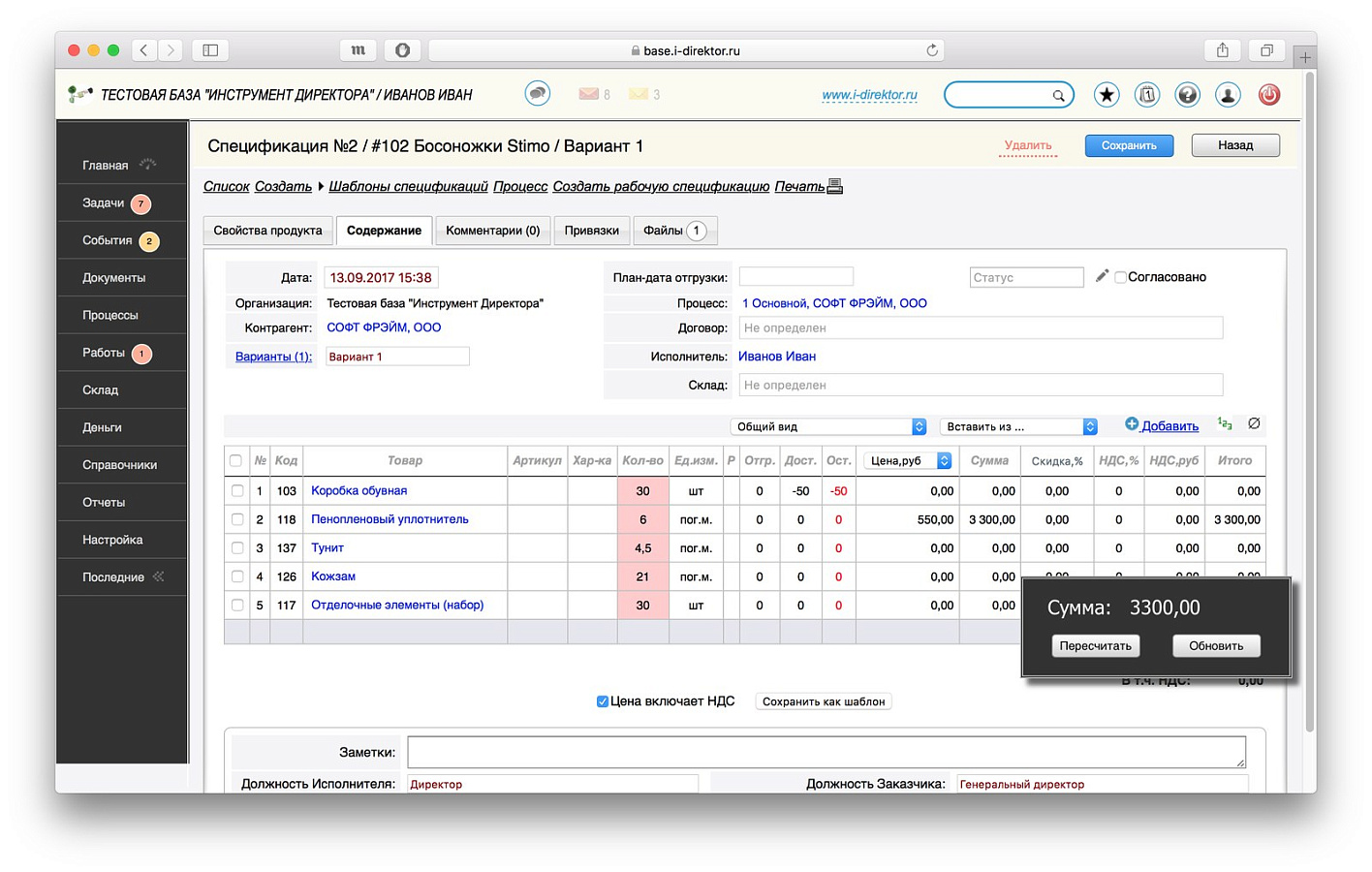The image size is (1372, 872).
Task: Click into the Заметки text area
Action: click(x=826, y=752)
